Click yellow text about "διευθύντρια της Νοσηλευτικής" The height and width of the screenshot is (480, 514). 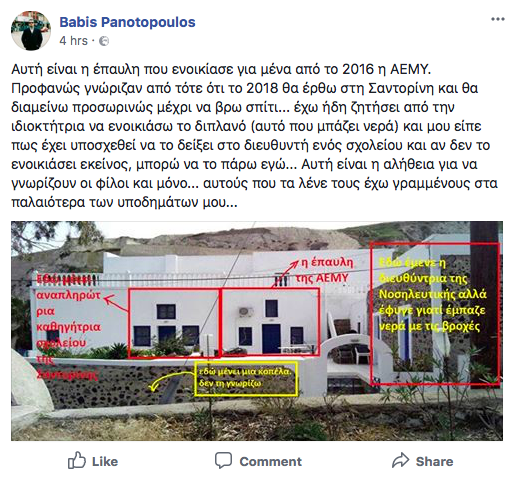click(432, 295)
